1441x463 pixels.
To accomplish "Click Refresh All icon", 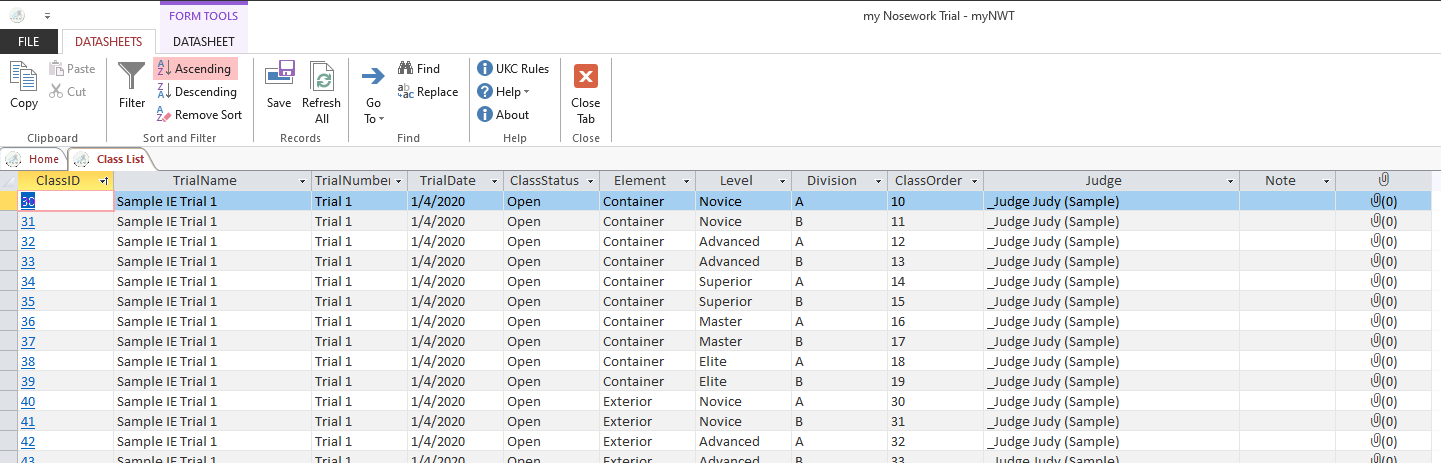I will 322,77.
